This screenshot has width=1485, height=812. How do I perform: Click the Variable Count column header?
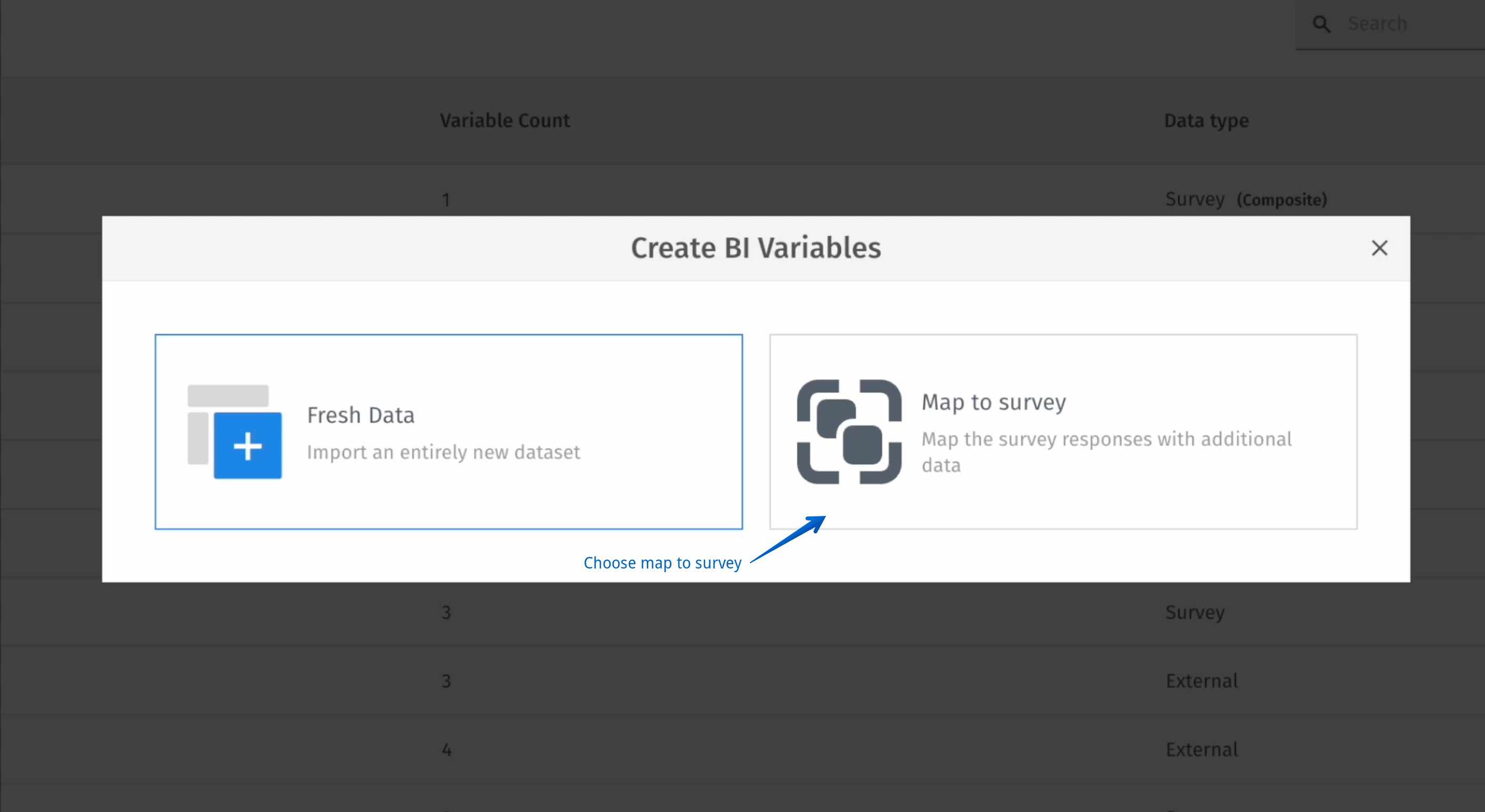(505, 120)
